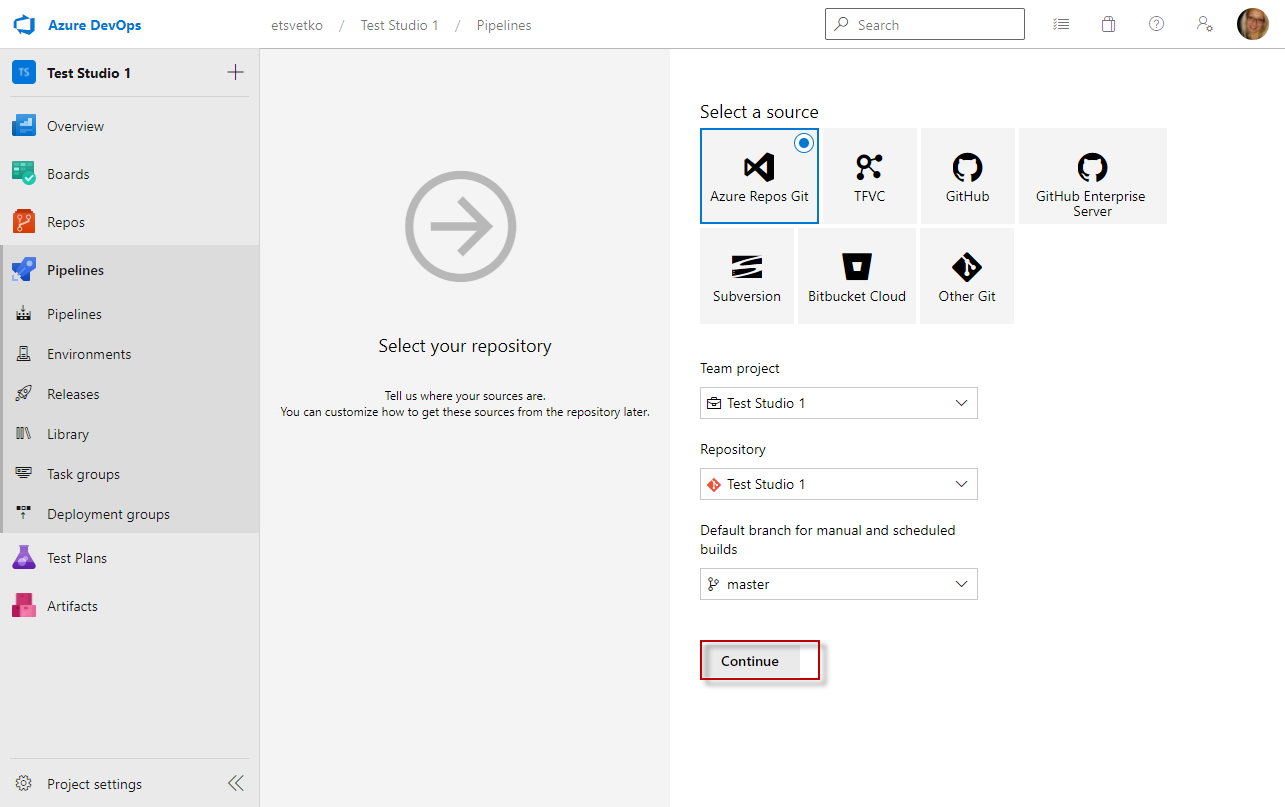
Task: Select the GitHub Enterprise Server source tile
Action: click(1092, 175)
